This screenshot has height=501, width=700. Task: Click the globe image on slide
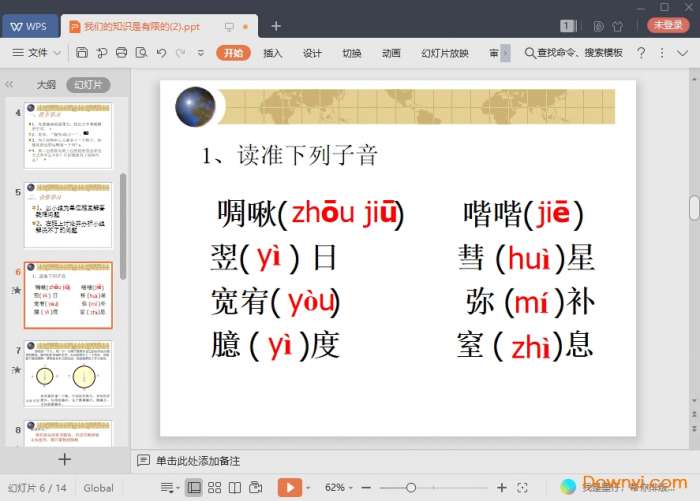[195, 107]
